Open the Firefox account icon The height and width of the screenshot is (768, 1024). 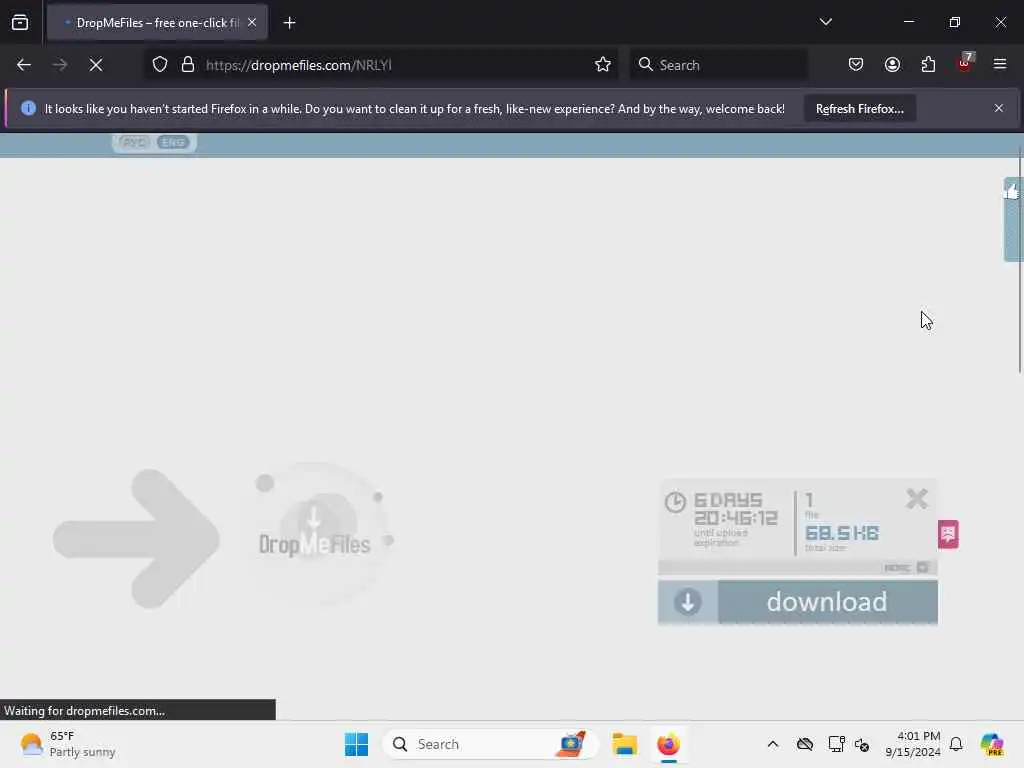click(892, 65)
